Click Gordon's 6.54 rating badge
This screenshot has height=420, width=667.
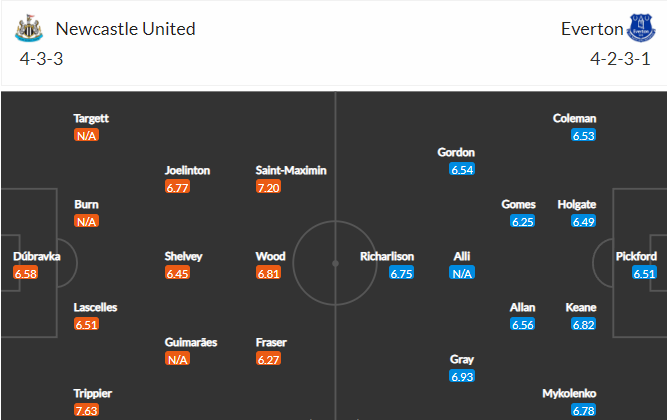462,169
